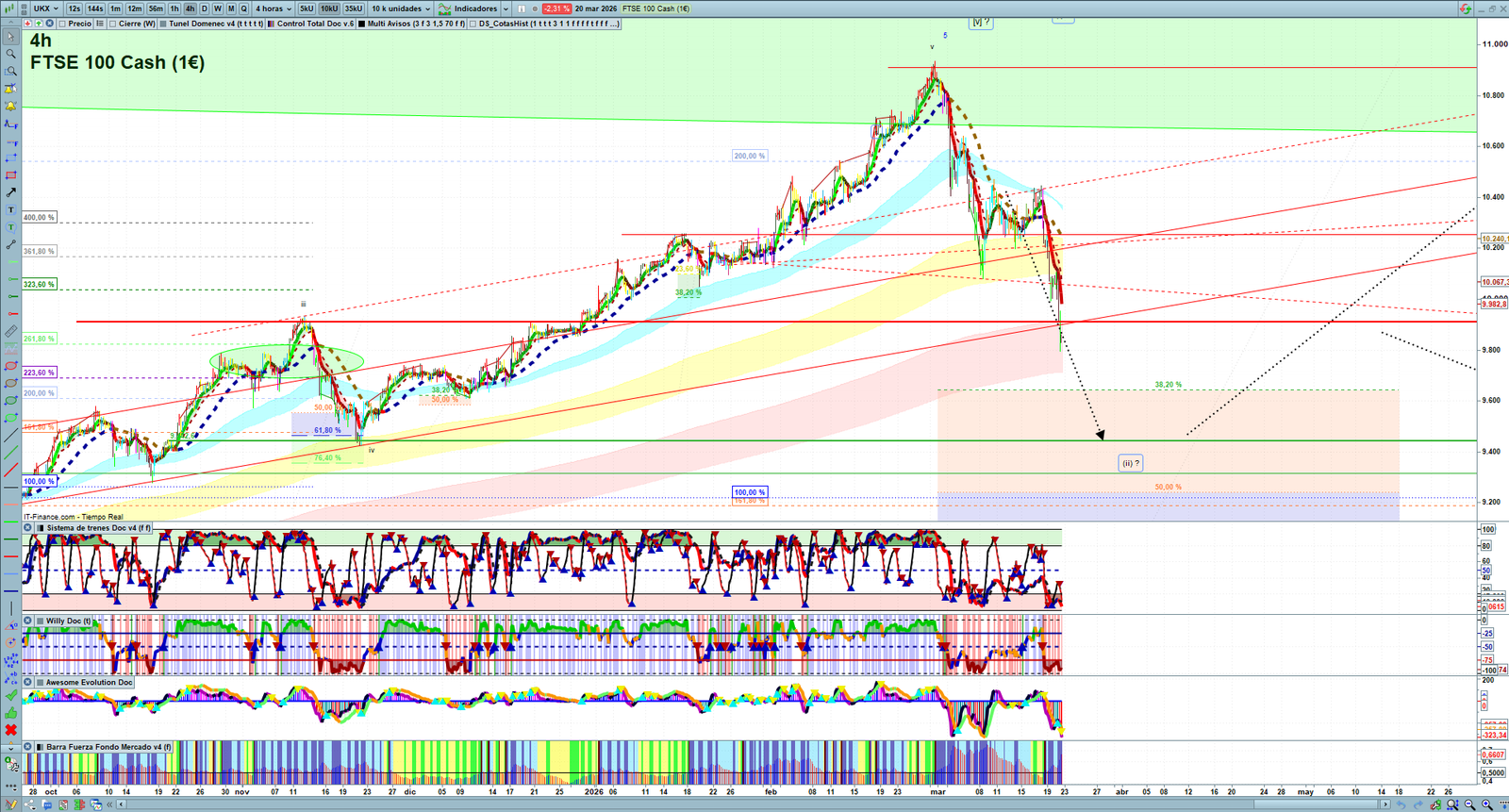Toggle the Cierre (W) checkbox
The image size is (1509, 812).
(x=113, y=24)
